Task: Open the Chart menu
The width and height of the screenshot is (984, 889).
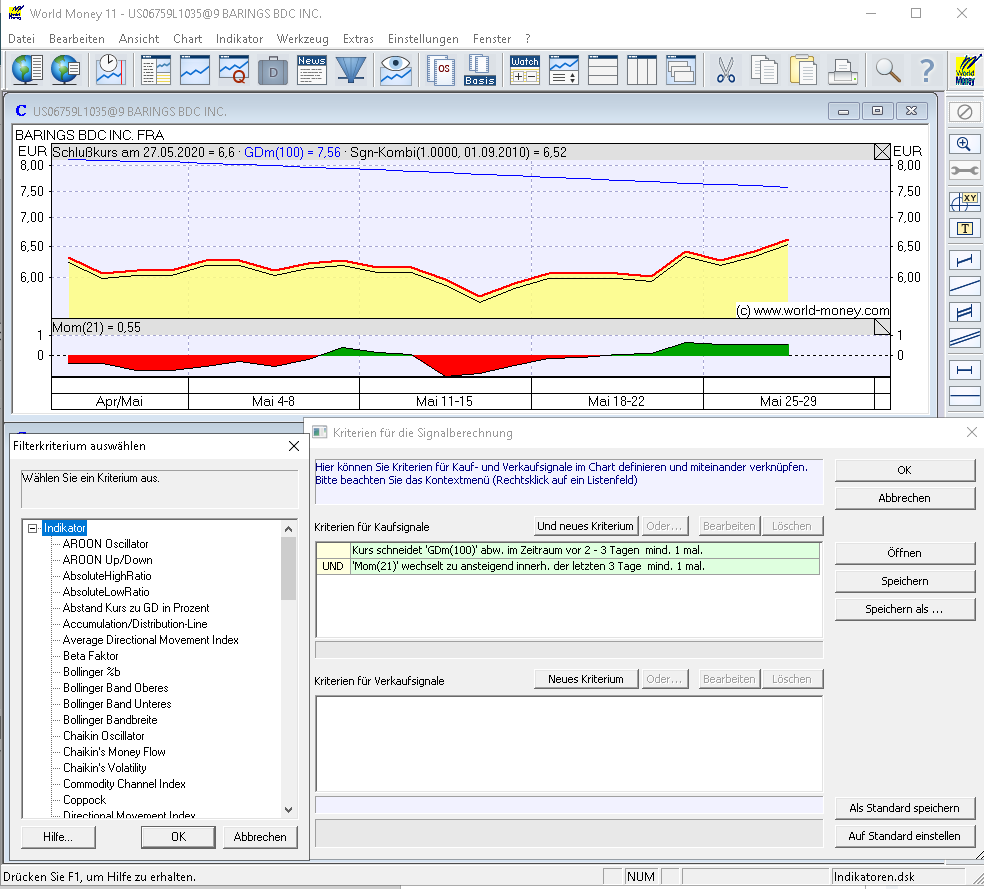Action: (x=188, y=39)
